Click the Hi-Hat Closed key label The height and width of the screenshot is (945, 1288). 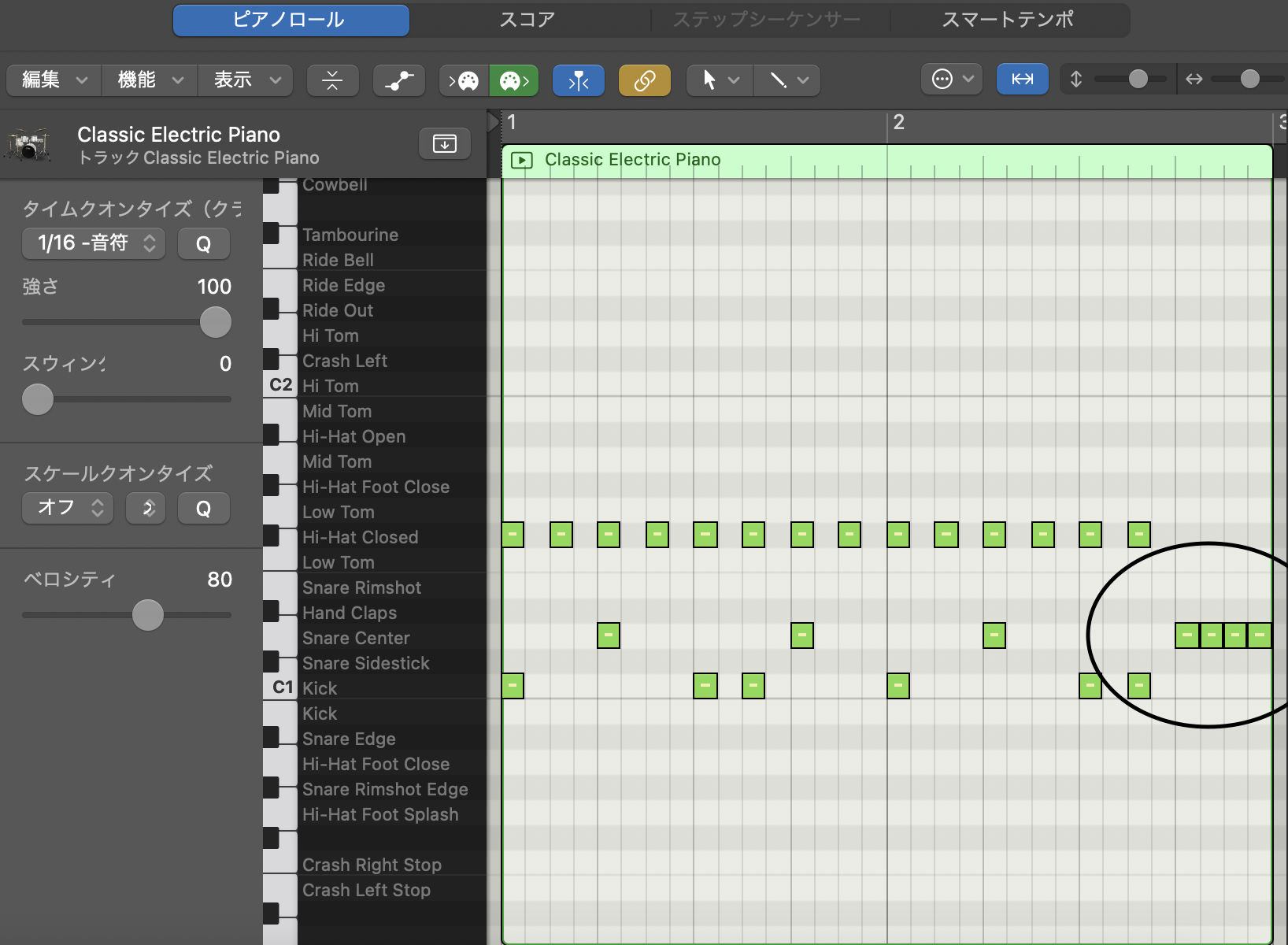tap(361, 537)
